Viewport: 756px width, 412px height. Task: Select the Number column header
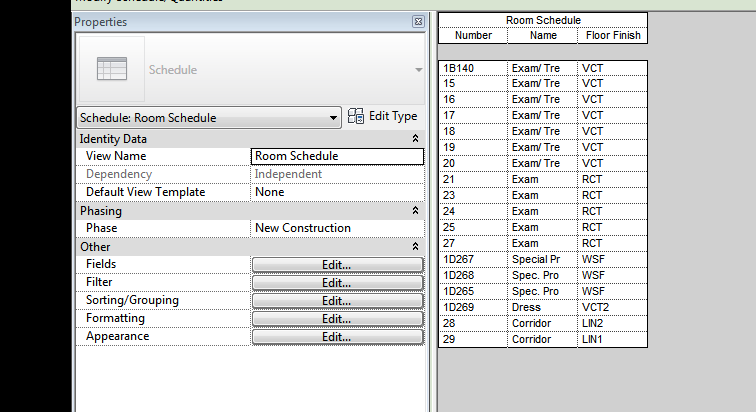tap(473, 35)
